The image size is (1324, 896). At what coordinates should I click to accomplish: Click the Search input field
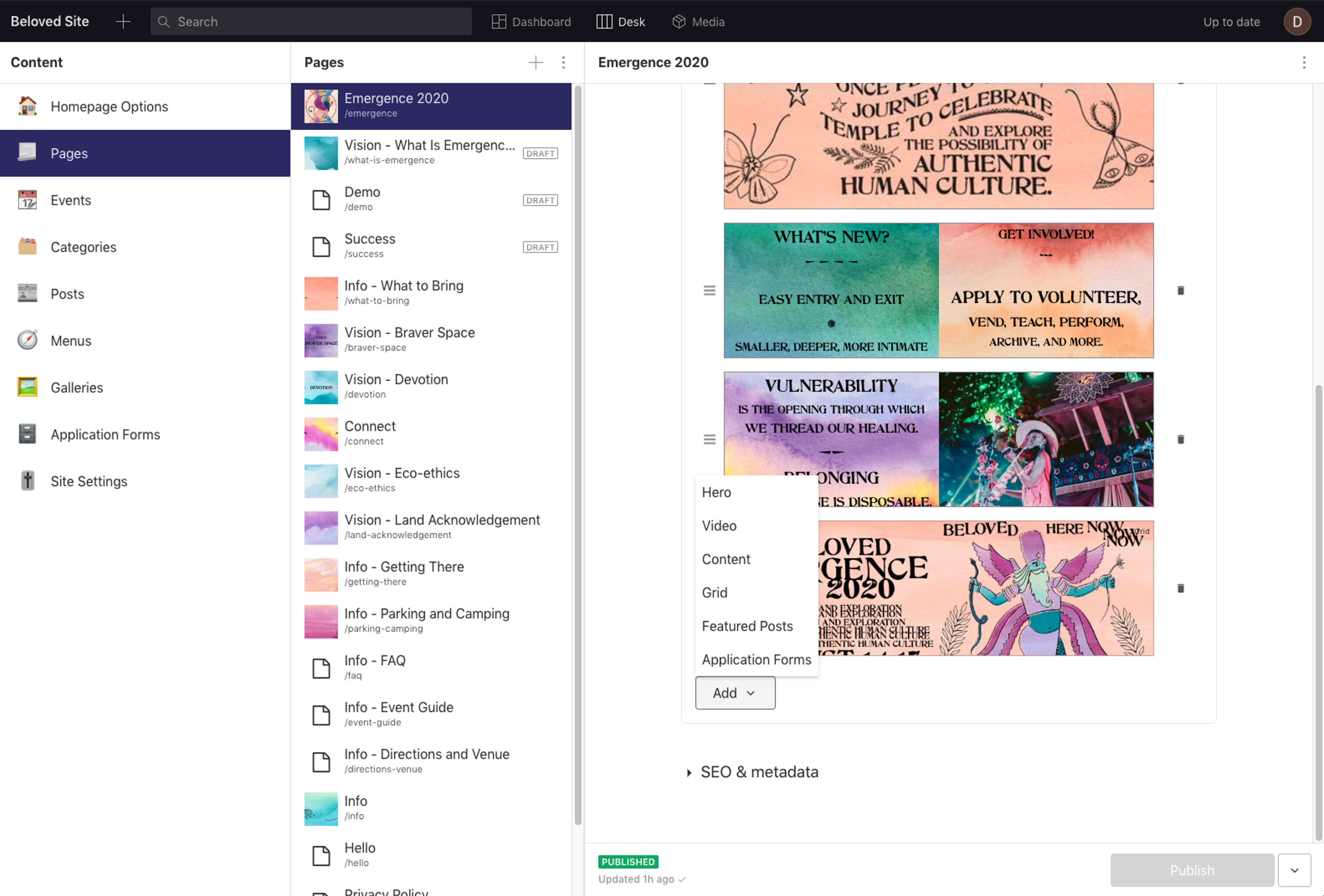pos(311,22)
